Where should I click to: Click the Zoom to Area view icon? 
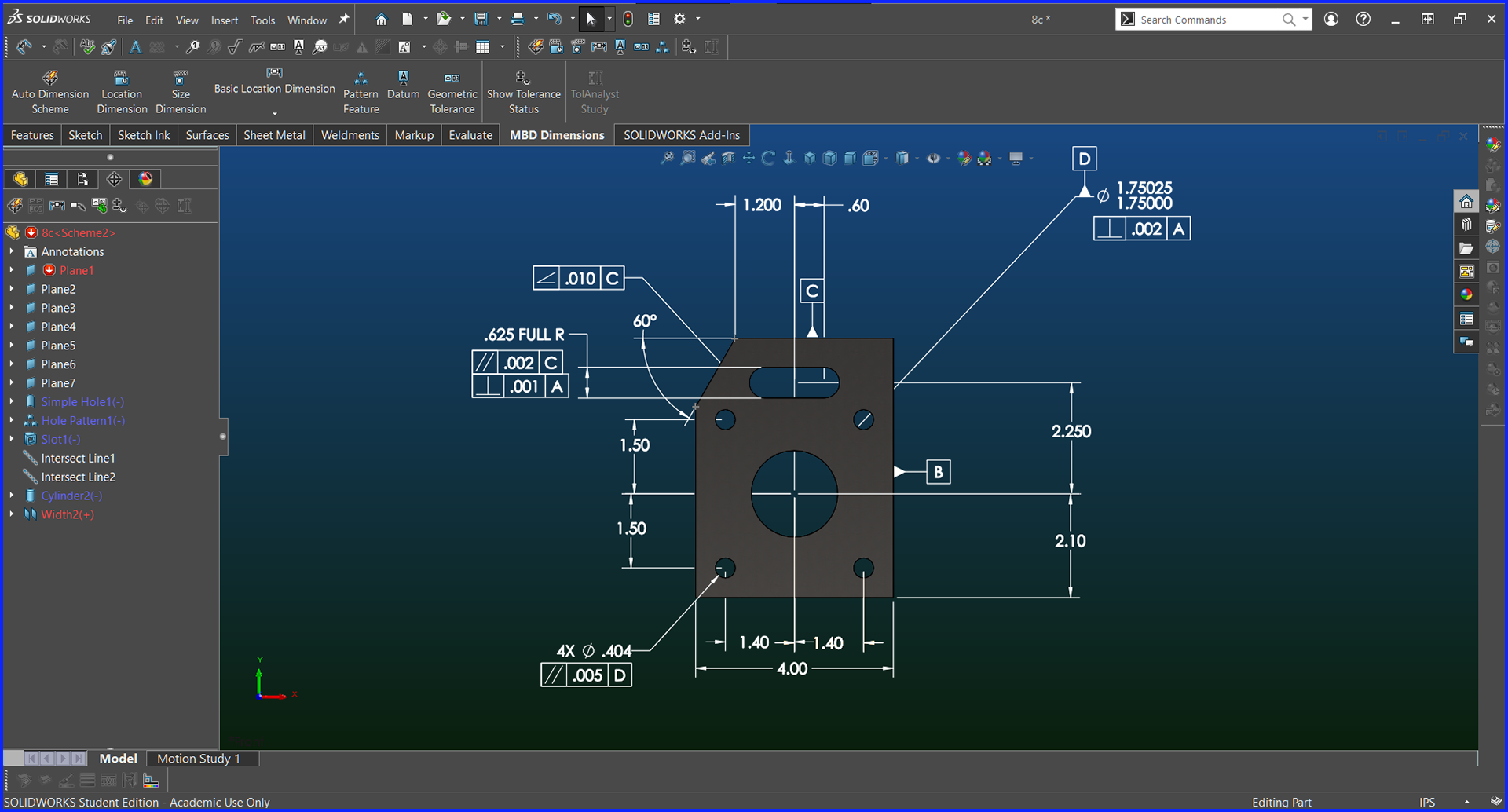point(688,159)
